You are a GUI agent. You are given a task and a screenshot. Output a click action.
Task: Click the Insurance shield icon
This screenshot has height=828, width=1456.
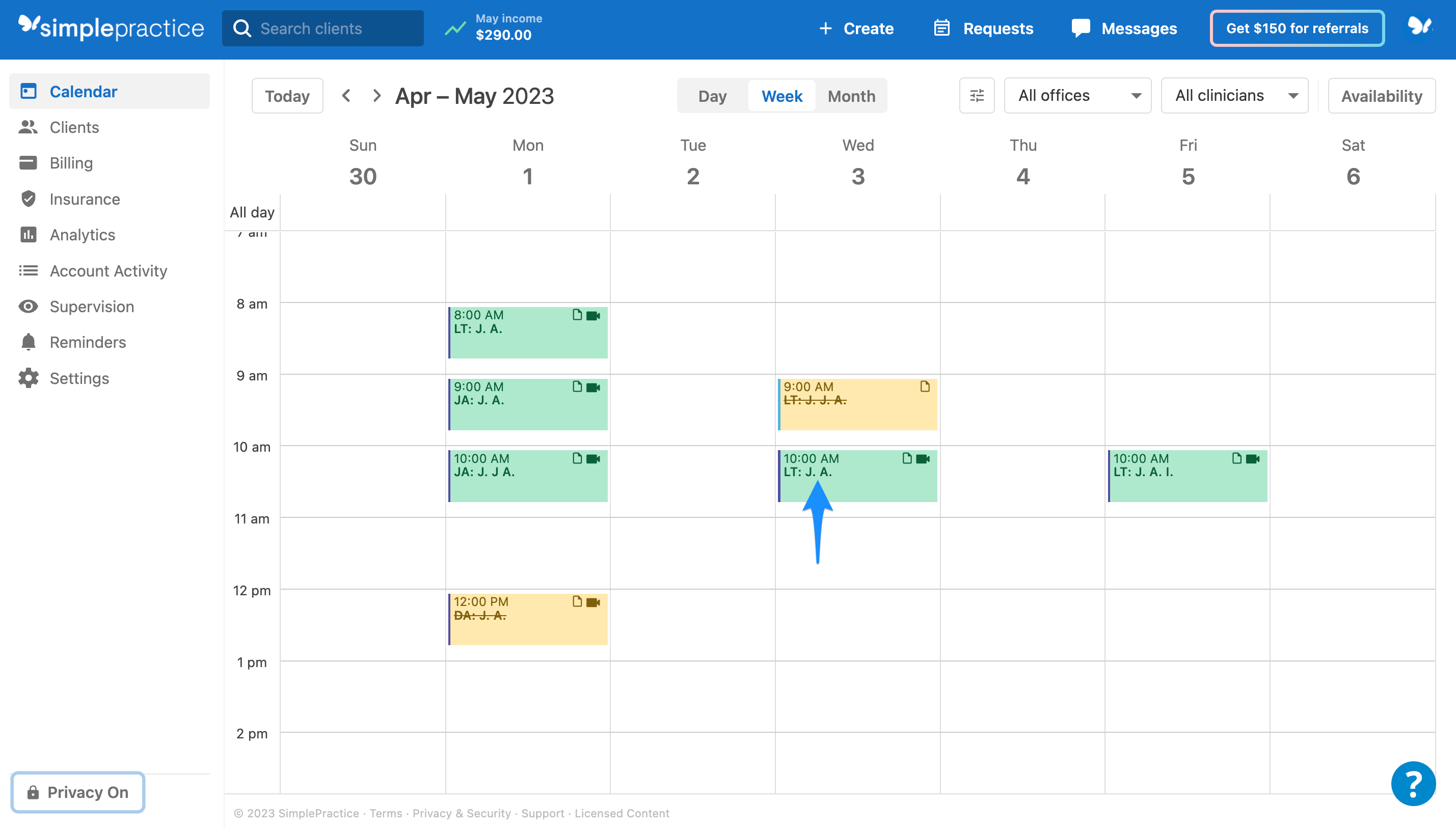coord(28,199)
